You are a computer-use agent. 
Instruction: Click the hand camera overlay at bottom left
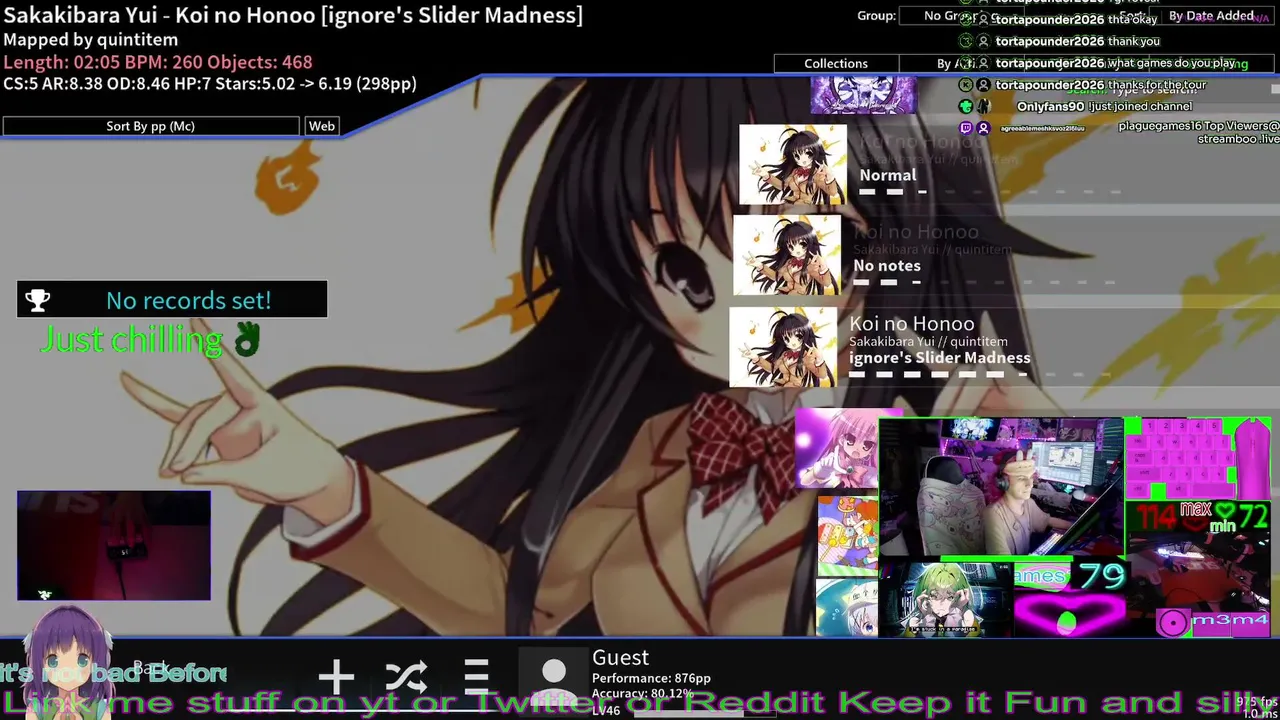[x=114, y=545]
